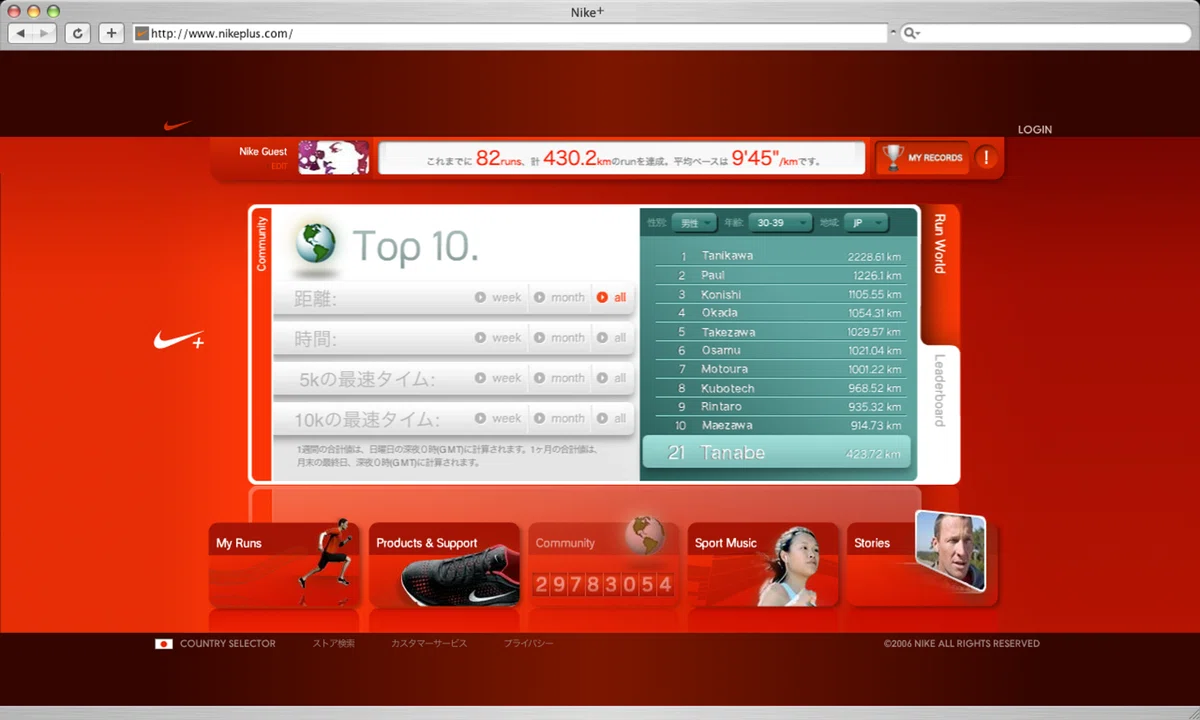The height and width of the screenshot is (720, 1200).
Task: Open the LOGIN link
Action: click(1035, 130)
